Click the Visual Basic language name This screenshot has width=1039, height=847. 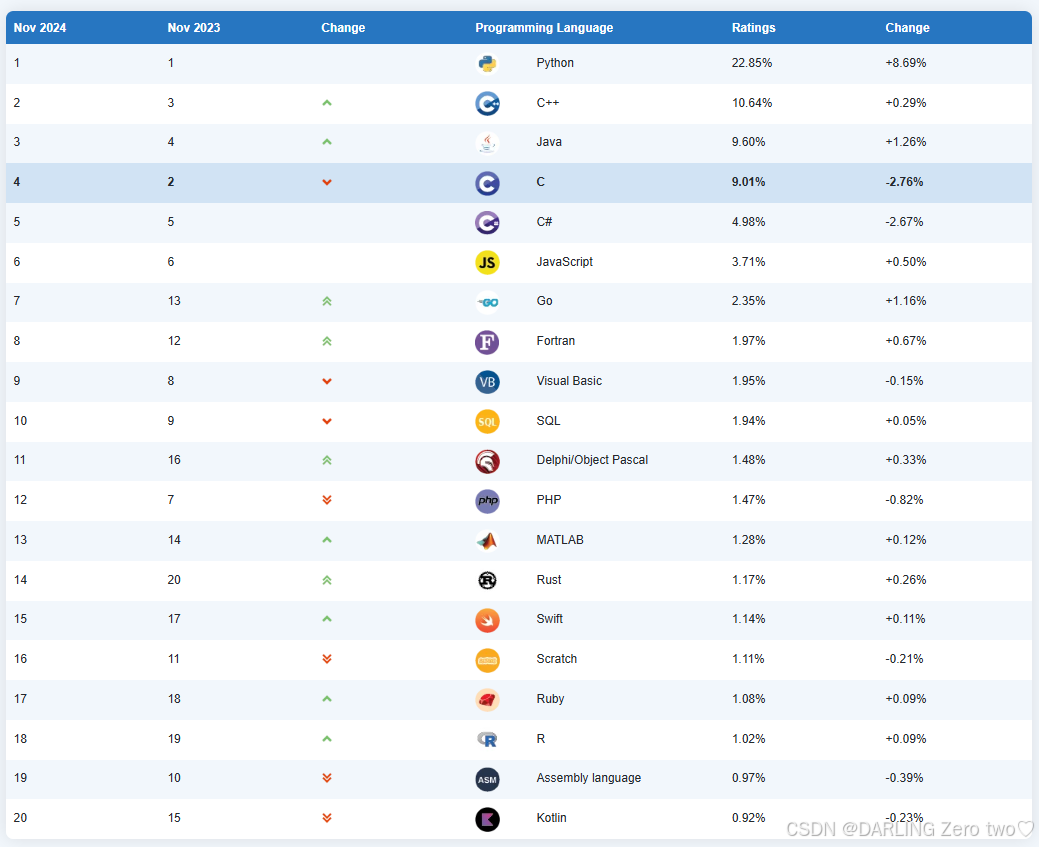pyautogui.click(x=569, y=381)
